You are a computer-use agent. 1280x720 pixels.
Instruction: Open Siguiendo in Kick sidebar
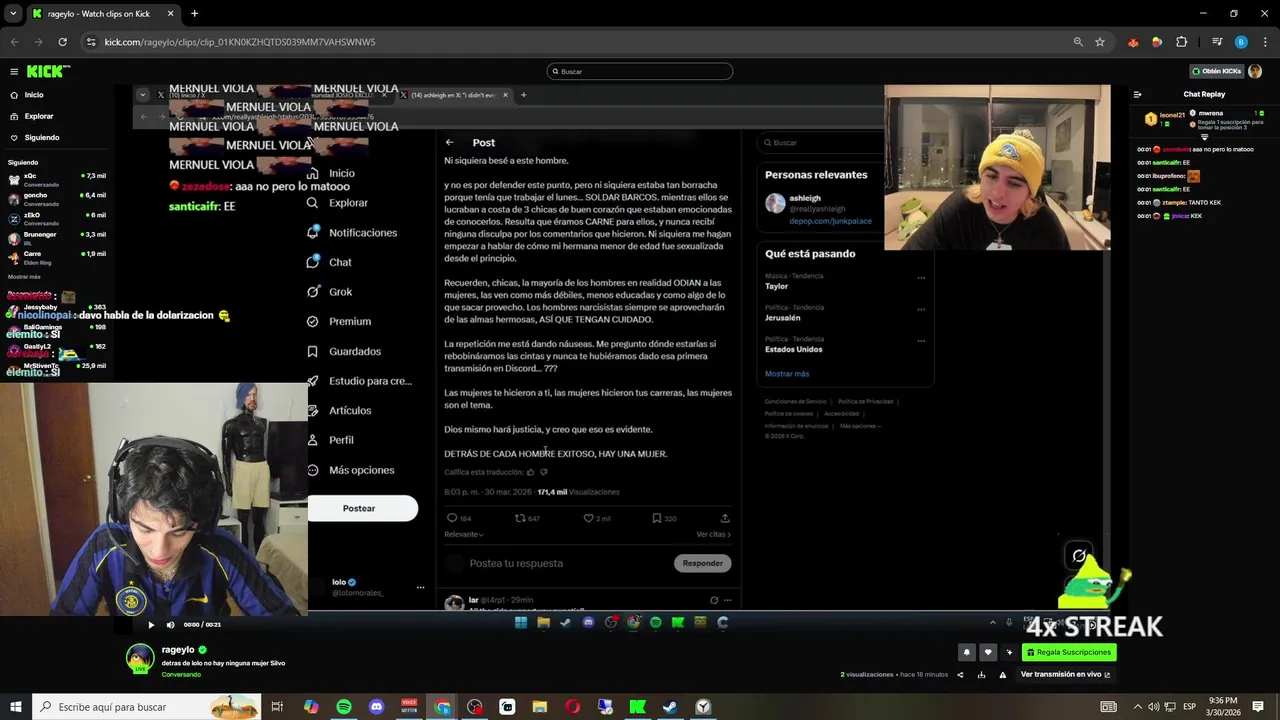[x=42, y=137]
